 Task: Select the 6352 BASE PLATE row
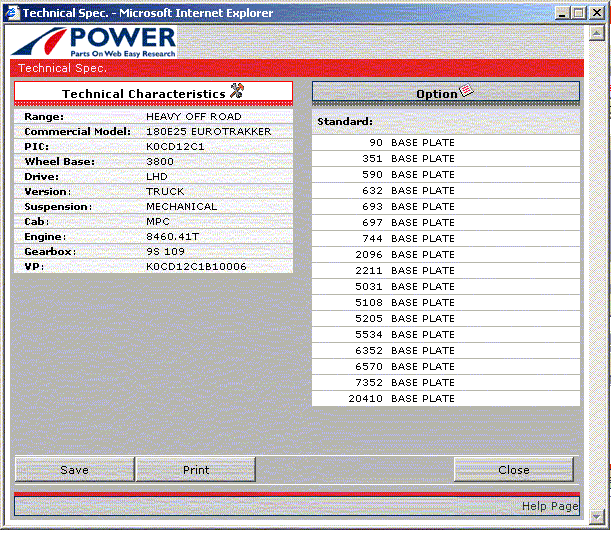point(446,350)
